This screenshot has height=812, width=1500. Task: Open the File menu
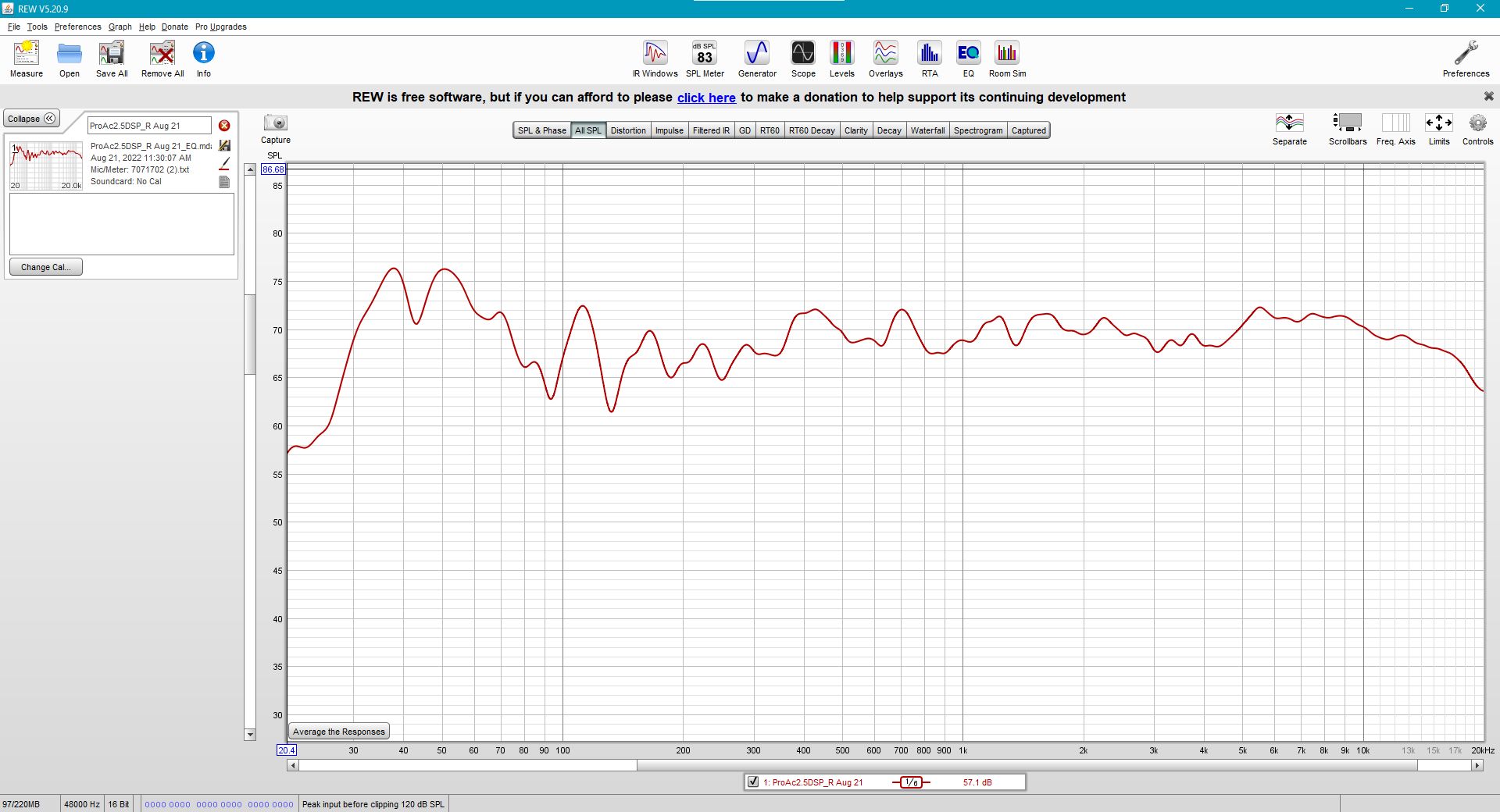14,27
